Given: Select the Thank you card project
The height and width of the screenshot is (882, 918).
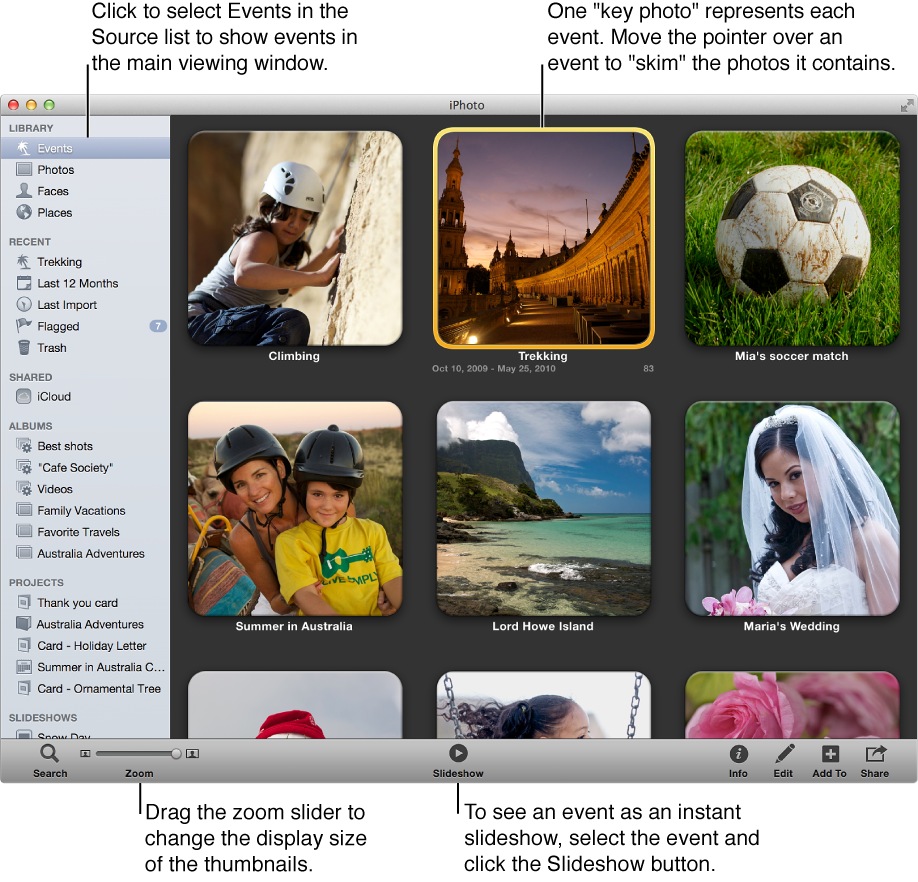Looking at the screenshot, I should coord(77,603).
